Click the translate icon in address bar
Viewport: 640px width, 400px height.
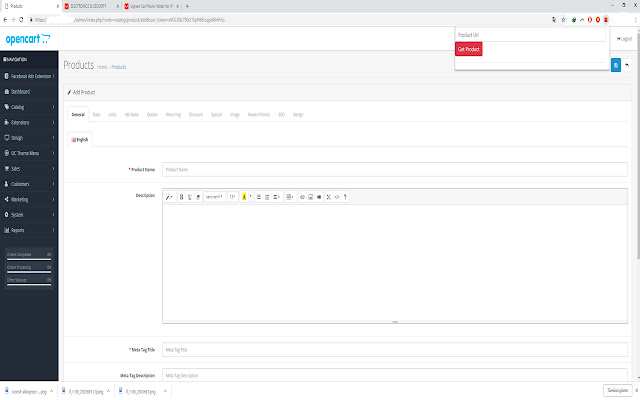[x=554, y=20]
